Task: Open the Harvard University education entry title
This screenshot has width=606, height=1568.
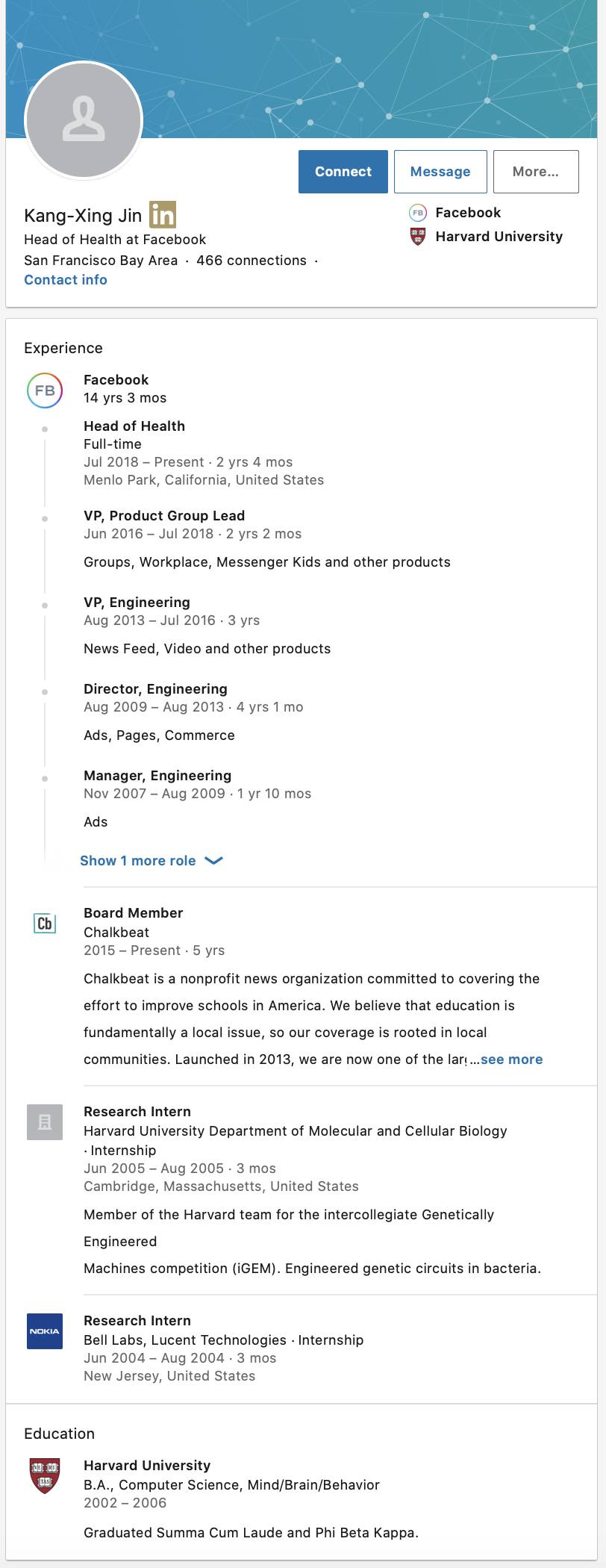Action: (147, 1465)
